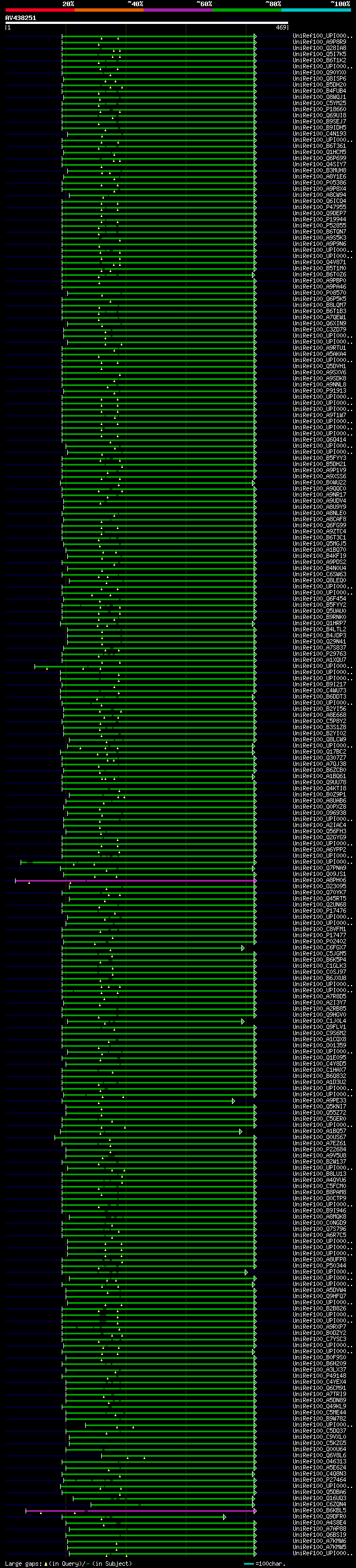Select hit UniRef100_Q9HGV0
This screenshot has width=356, height=1568.
tap(319, 1015)
